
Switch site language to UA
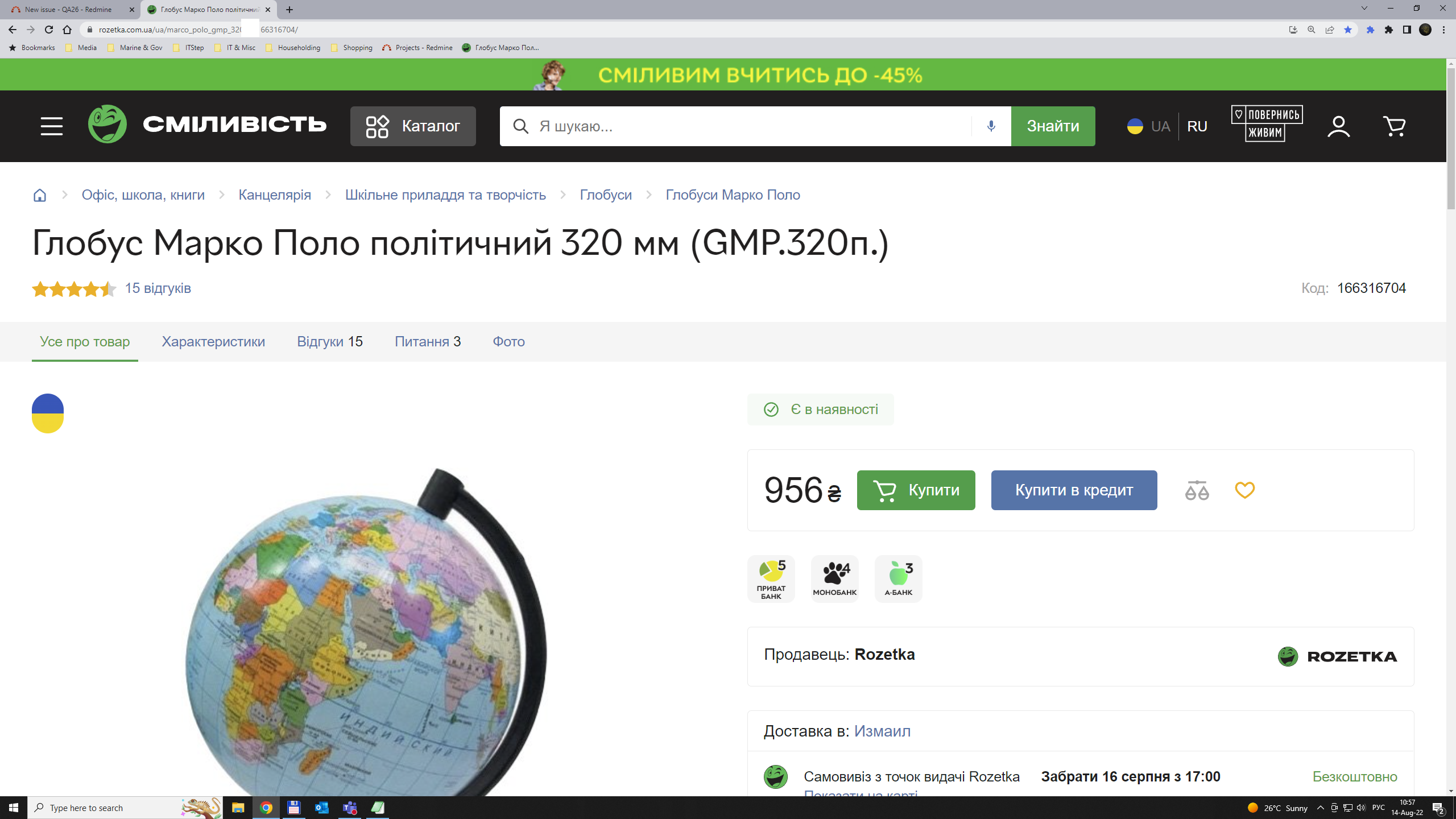(x=1160, y=126)
